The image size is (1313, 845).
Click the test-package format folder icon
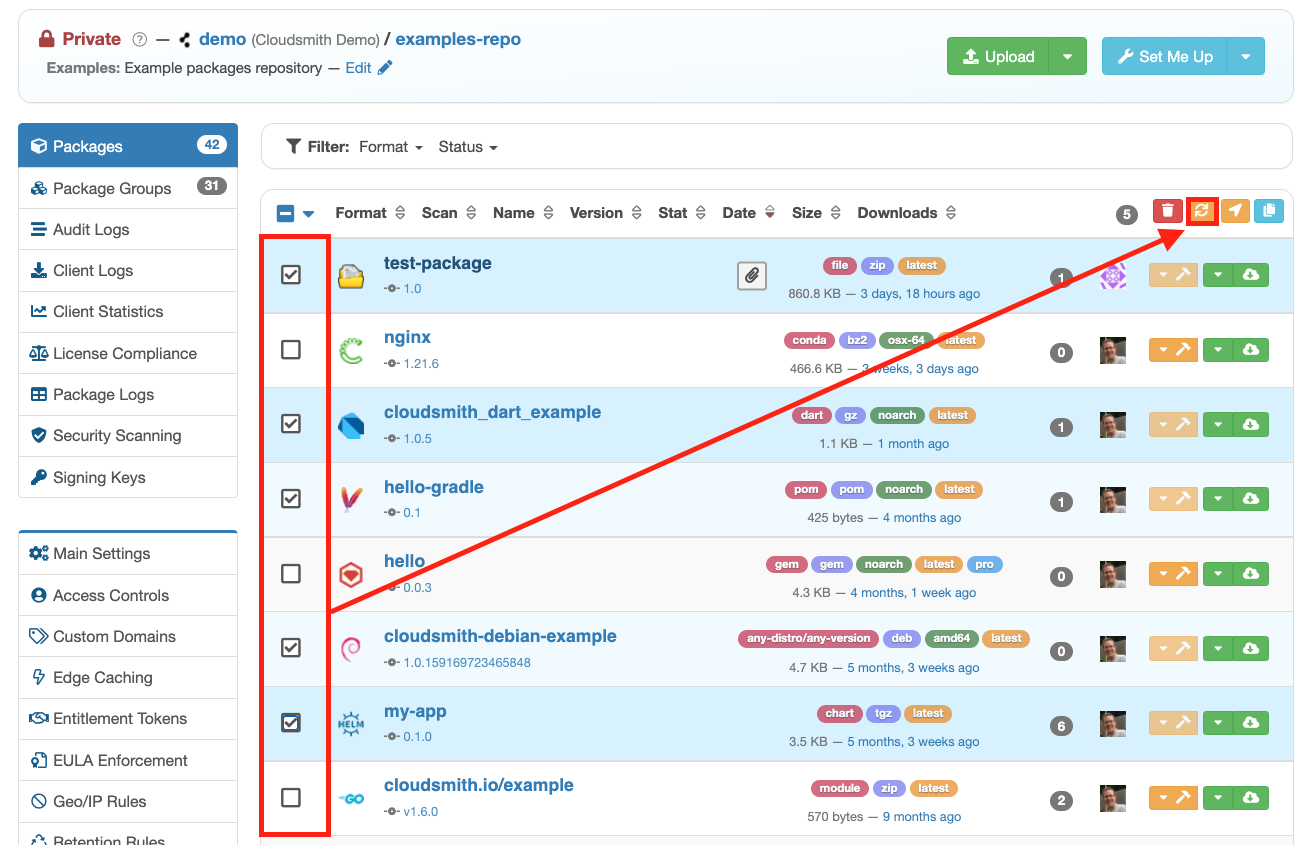tap(351, 276)
